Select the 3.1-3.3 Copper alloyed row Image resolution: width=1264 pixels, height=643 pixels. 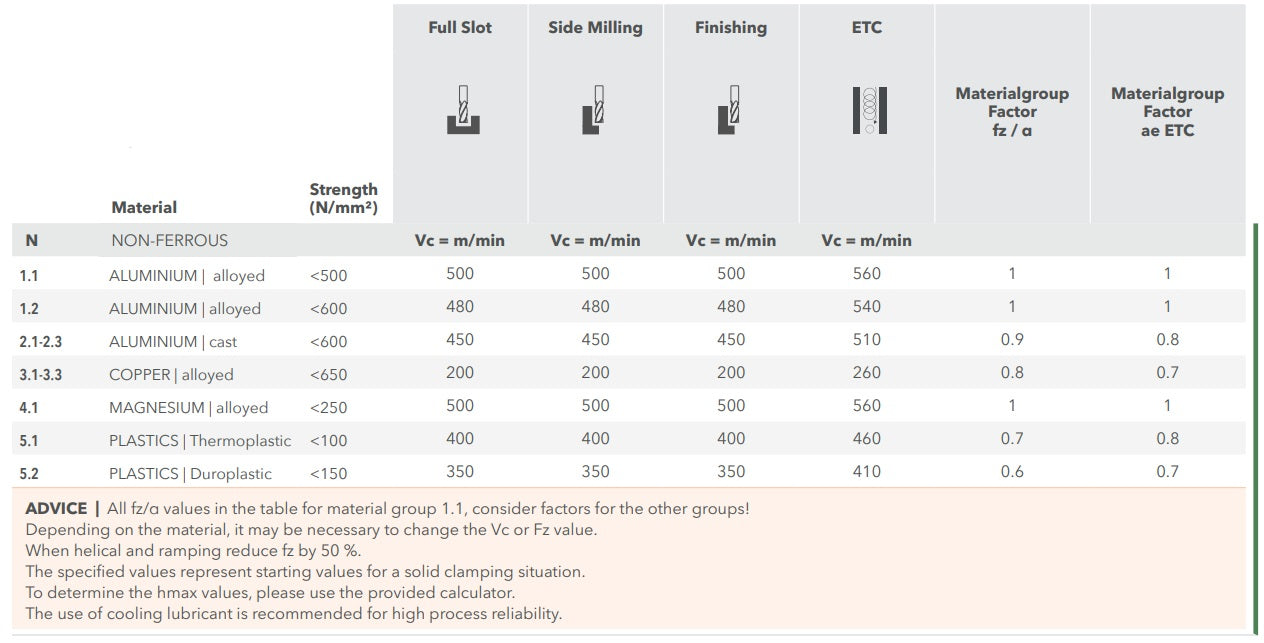click(x=632, y=373)
